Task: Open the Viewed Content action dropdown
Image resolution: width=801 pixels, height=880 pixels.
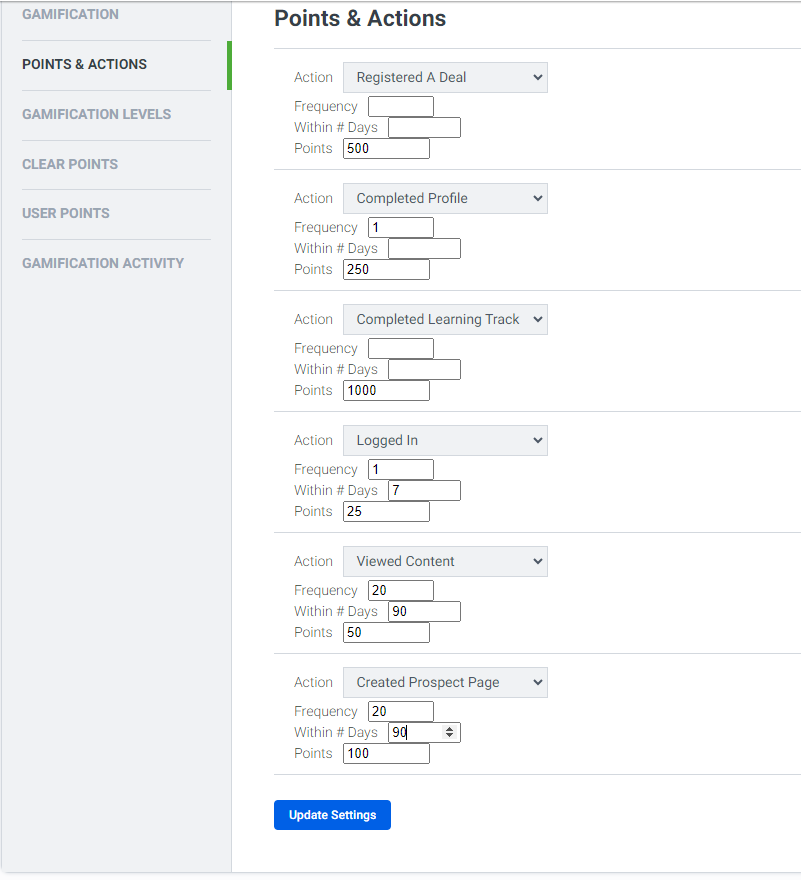Action: [445, 561]
